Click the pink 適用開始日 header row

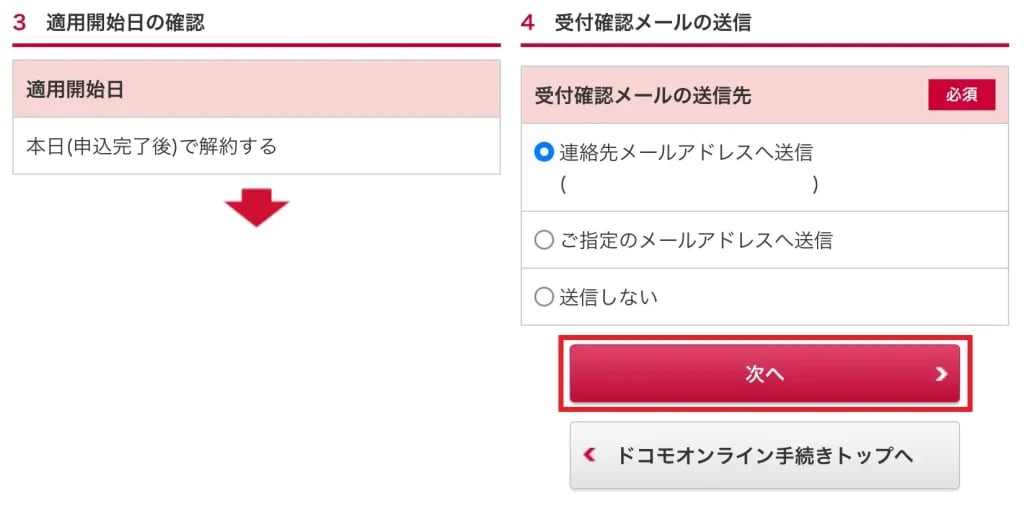[x=256, y=90]
